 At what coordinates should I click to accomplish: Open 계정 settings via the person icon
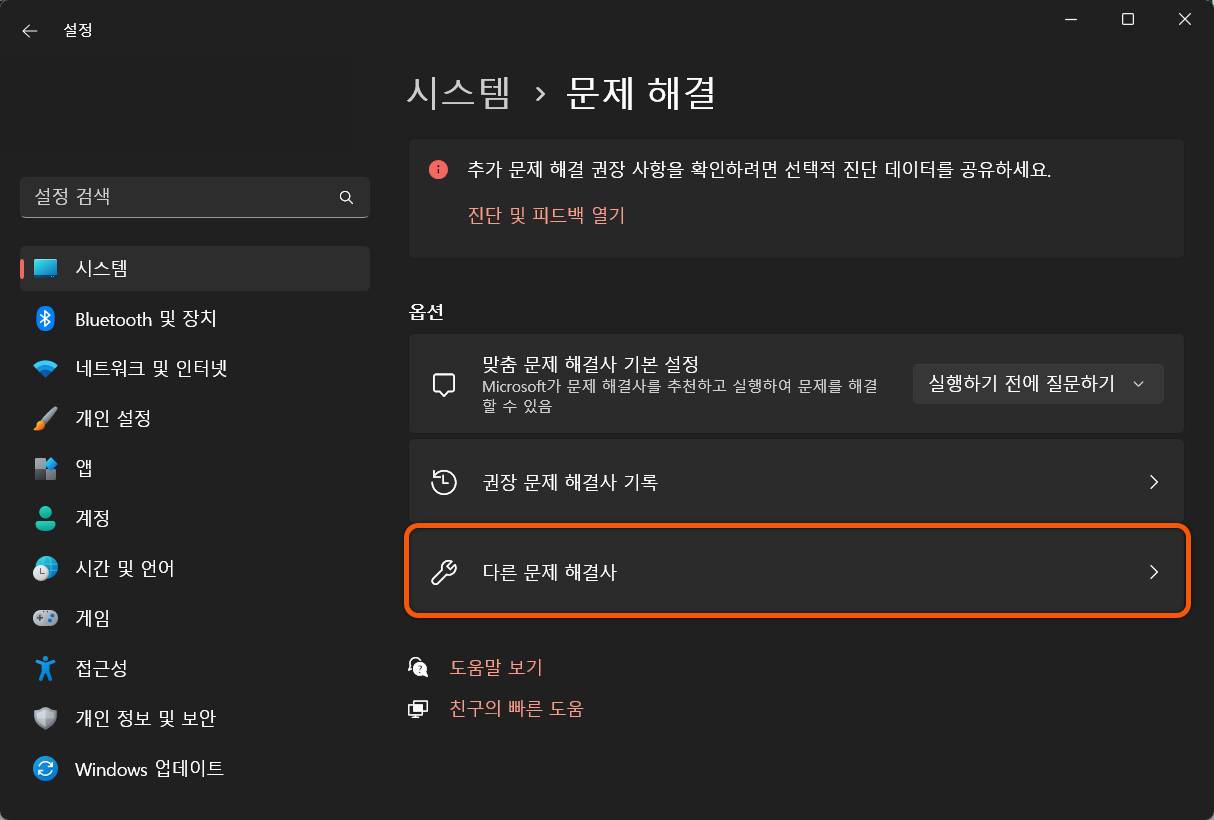point(46,518)
